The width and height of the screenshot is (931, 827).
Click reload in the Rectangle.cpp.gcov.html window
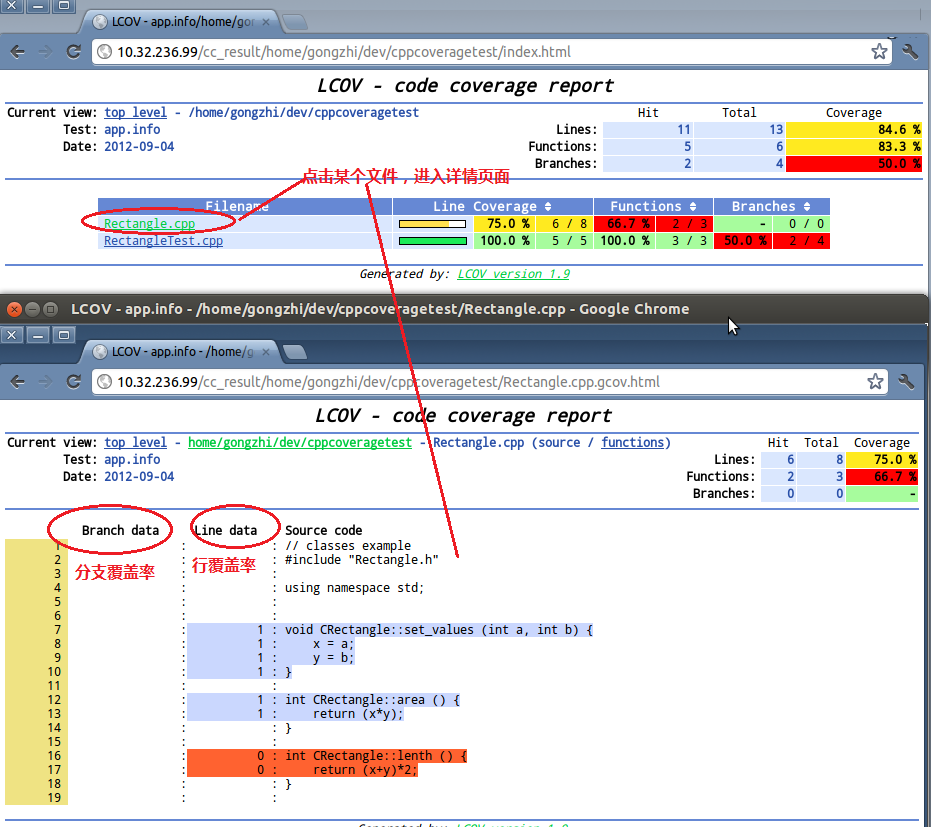tap(73, 382)
